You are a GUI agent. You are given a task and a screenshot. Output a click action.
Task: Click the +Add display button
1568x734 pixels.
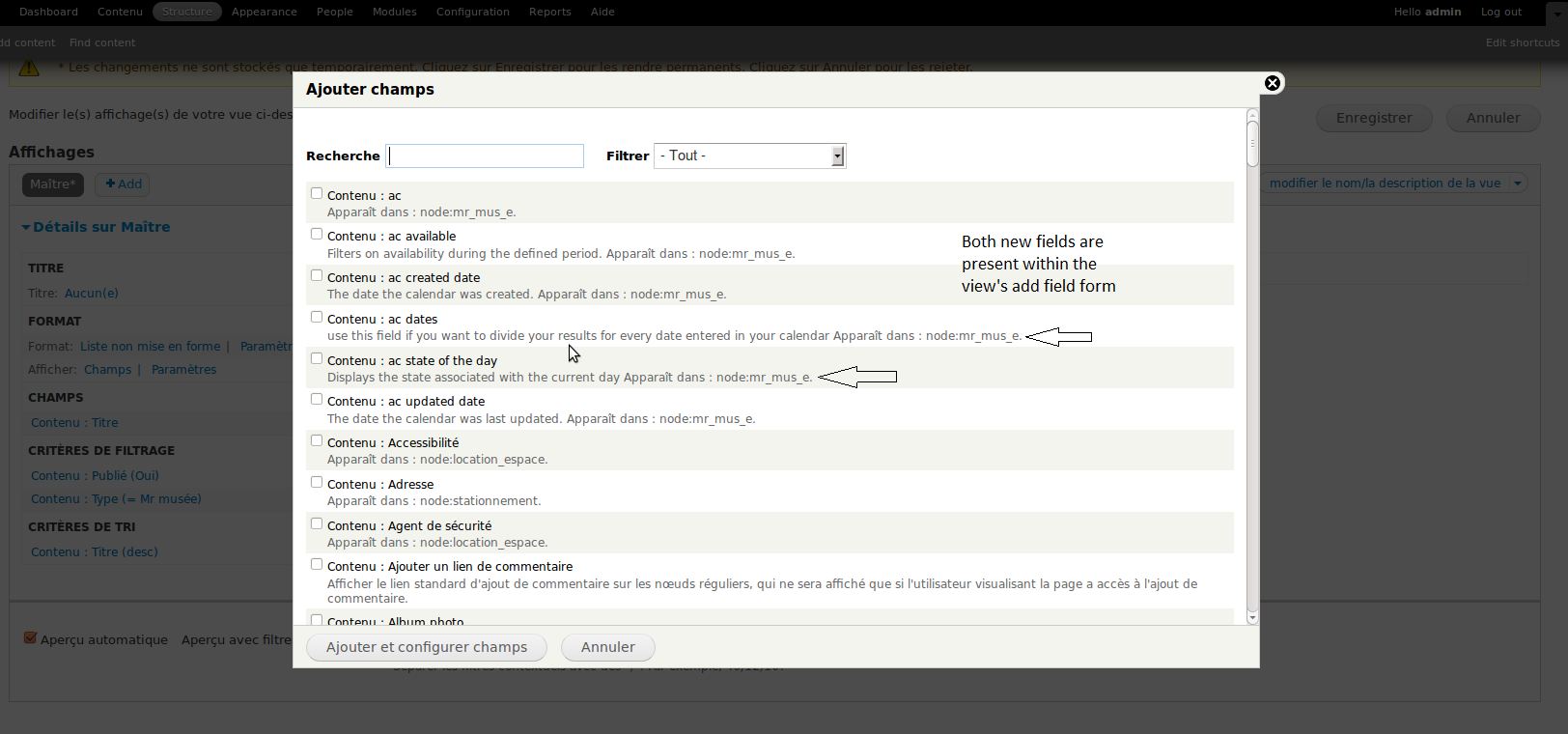(x=124, y=184)
